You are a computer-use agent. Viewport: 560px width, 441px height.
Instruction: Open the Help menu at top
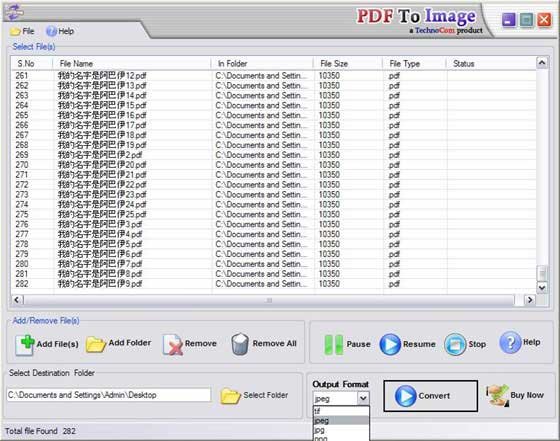[60, 31]
